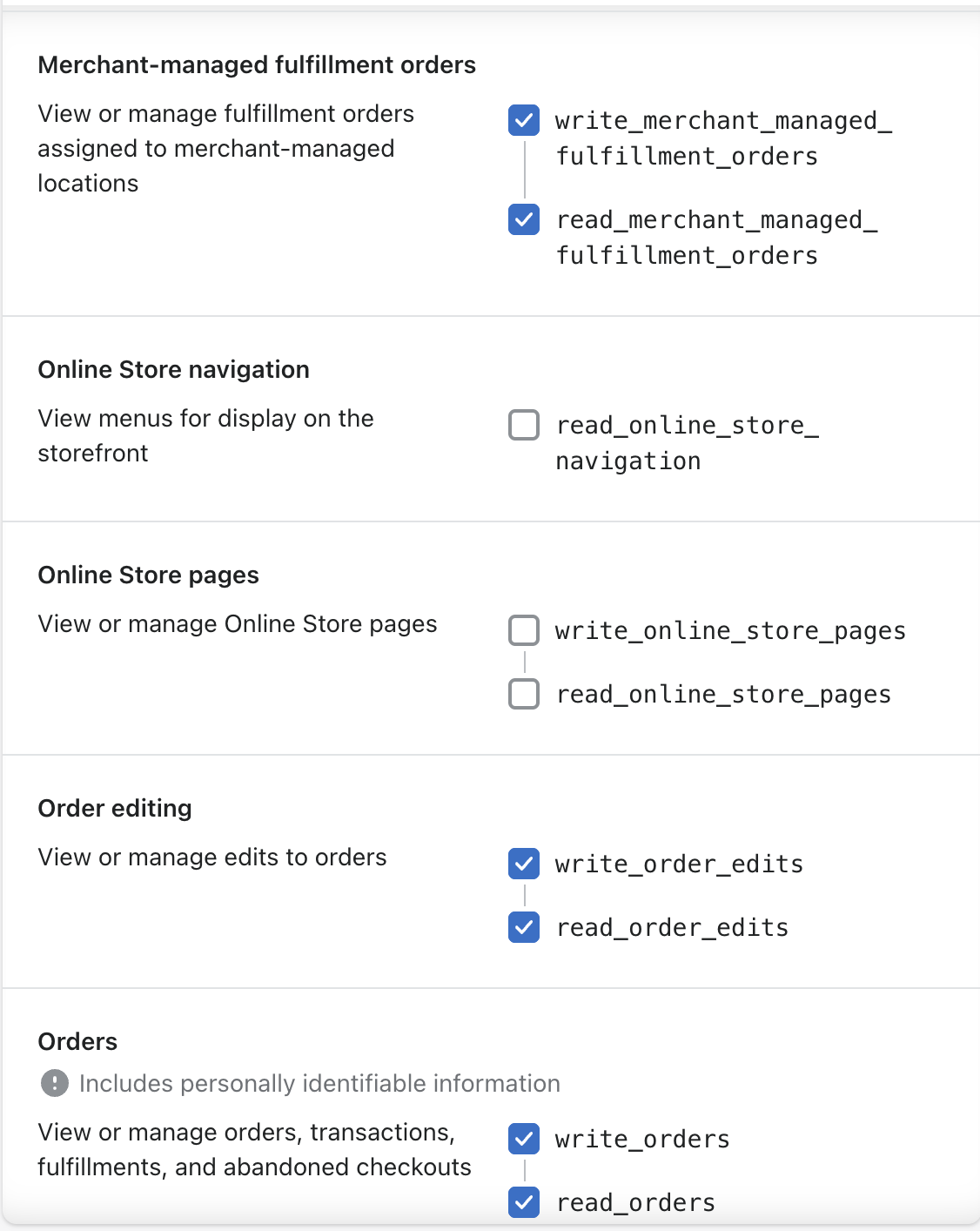The height and width of the screenshot is (1231, 980).
Task: Click the 'View or manage edits to orders' description
Action: point(211,858)
